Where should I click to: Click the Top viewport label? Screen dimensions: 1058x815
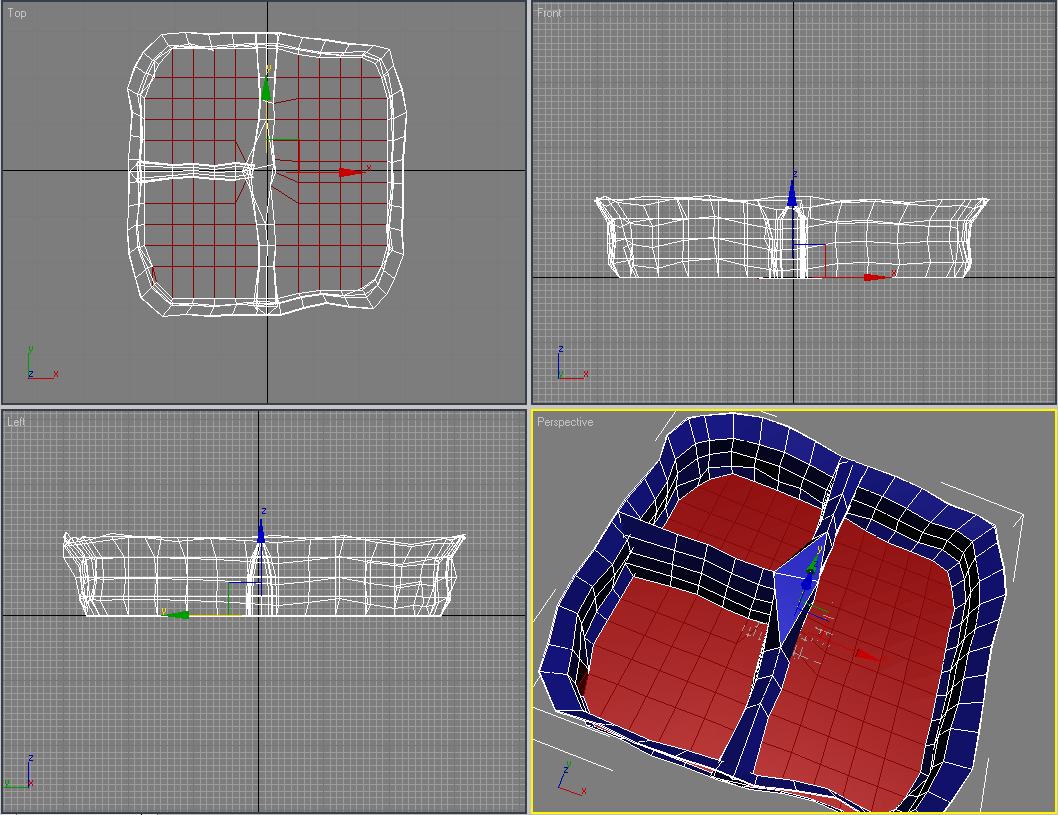tap(17, 13)
